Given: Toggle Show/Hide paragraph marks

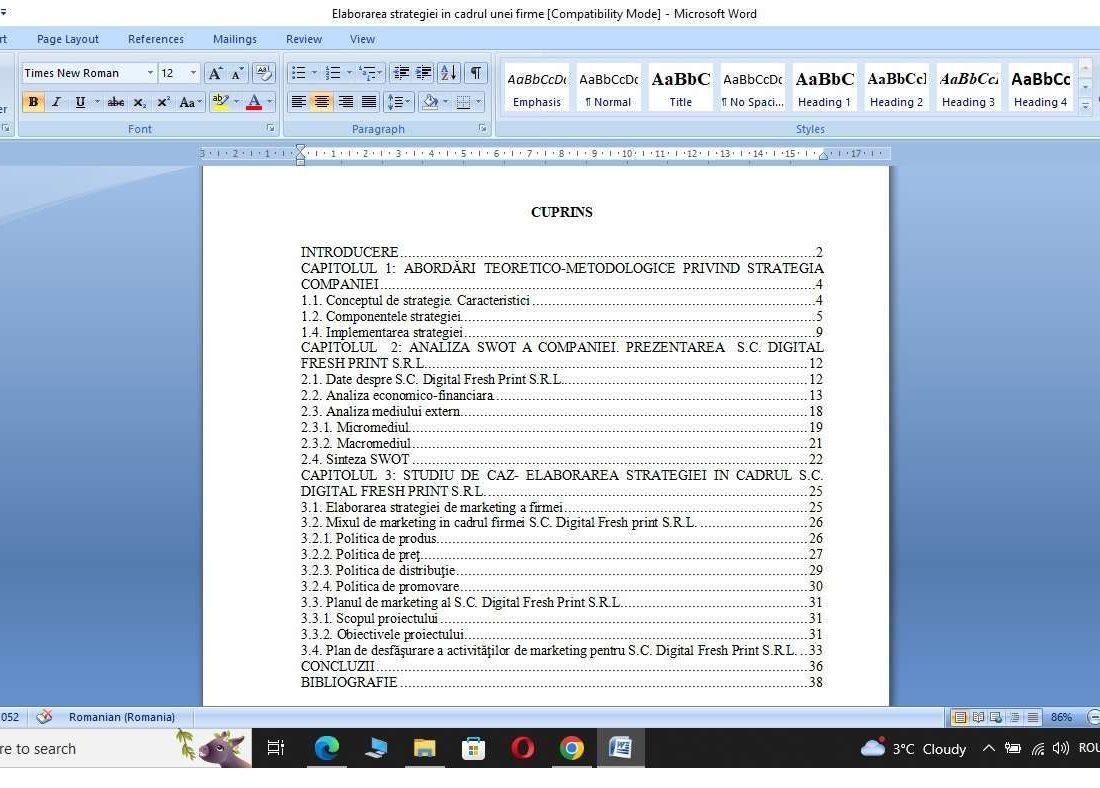Looking at the screenshot, I should (x=476, y=74).
